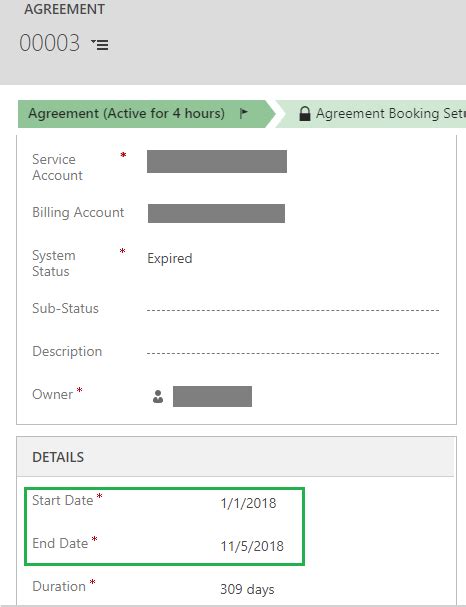This screenshot has width=466, height=607.
Task: Click the Start Date field label
Action: pyautogui.click(x=63, y=500)
